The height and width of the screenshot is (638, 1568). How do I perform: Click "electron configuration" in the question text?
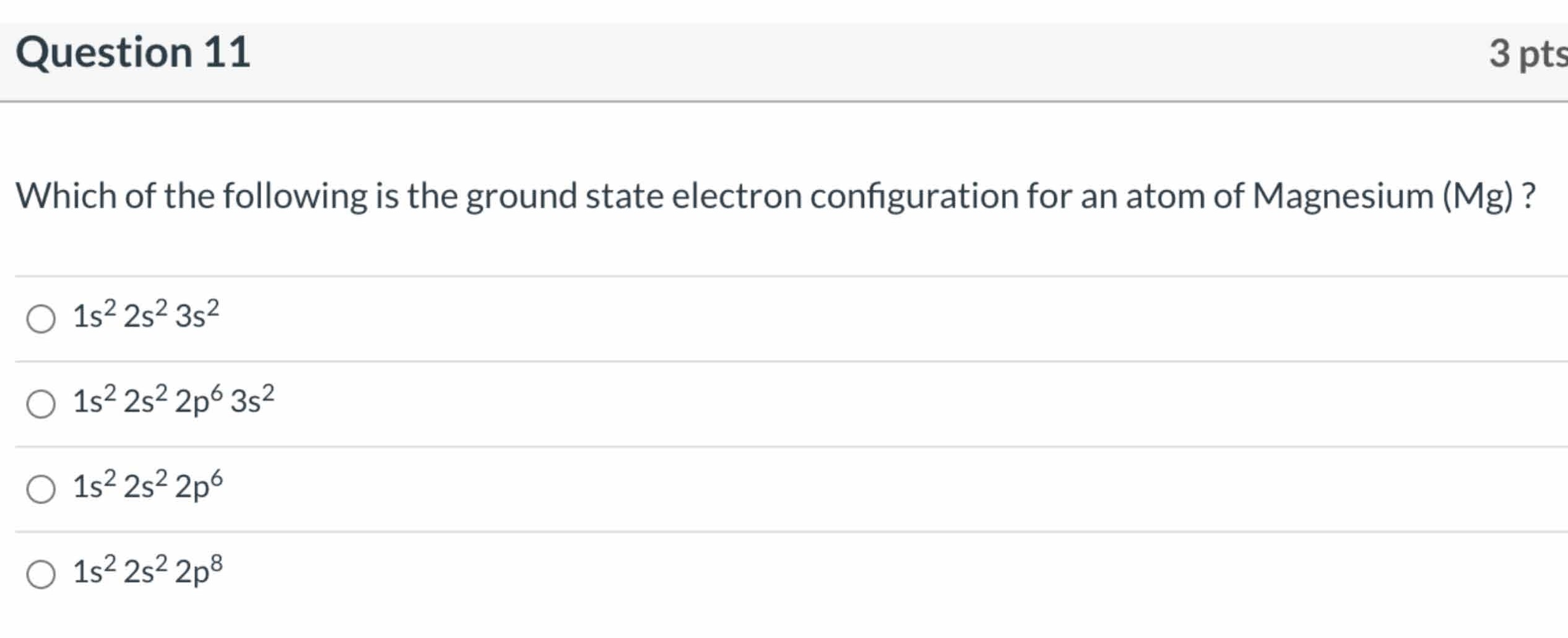point(845,196)
